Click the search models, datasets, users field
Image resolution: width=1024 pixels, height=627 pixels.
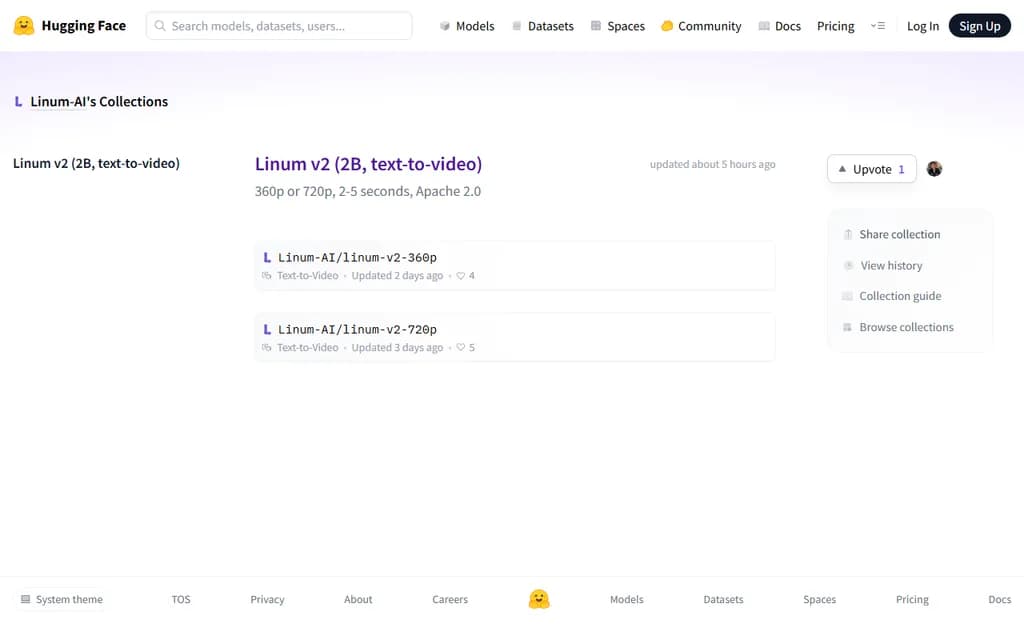(x=280, y=25)
